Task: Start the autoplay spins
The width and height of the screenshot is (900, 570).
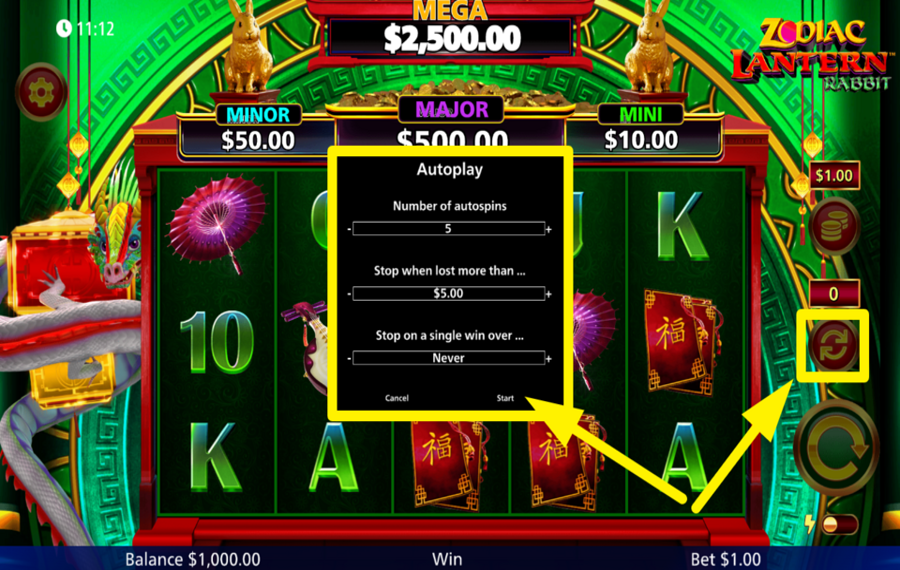Action: [505, 398]
